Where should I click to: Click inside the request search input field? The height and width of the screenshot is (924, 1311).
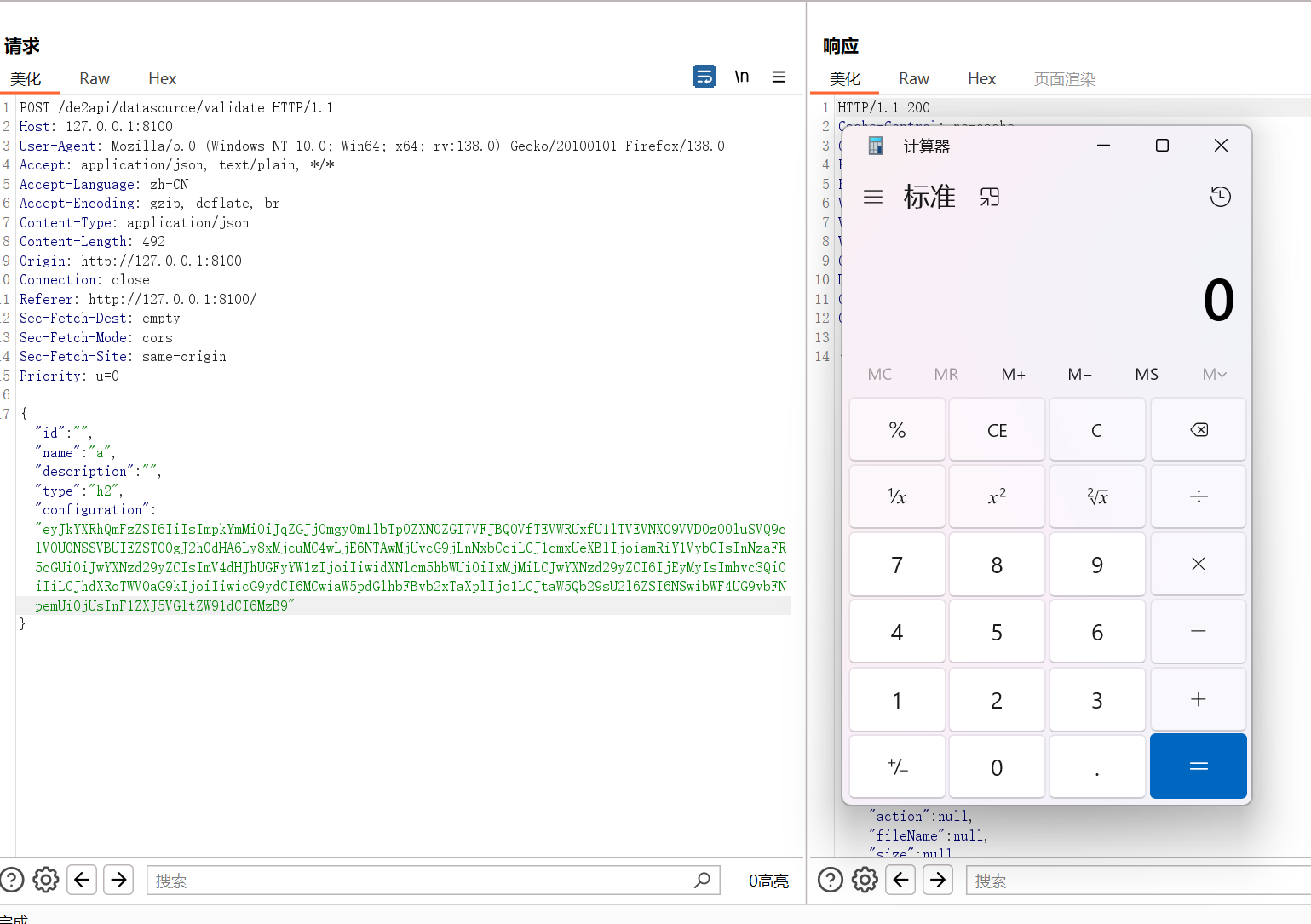point(417,881)
